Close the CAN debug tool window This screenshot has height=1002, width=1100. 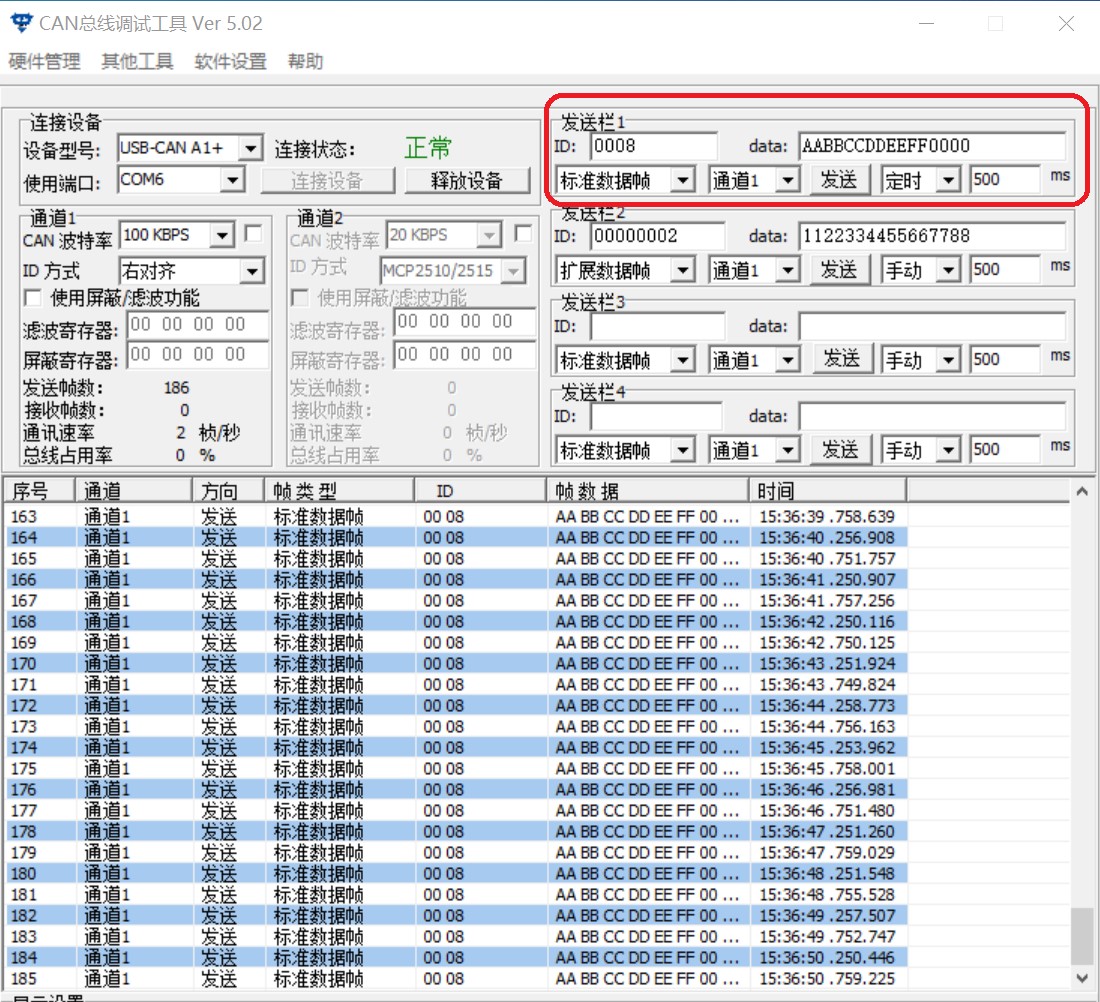pyautogui.click(x=1066, y=24)
